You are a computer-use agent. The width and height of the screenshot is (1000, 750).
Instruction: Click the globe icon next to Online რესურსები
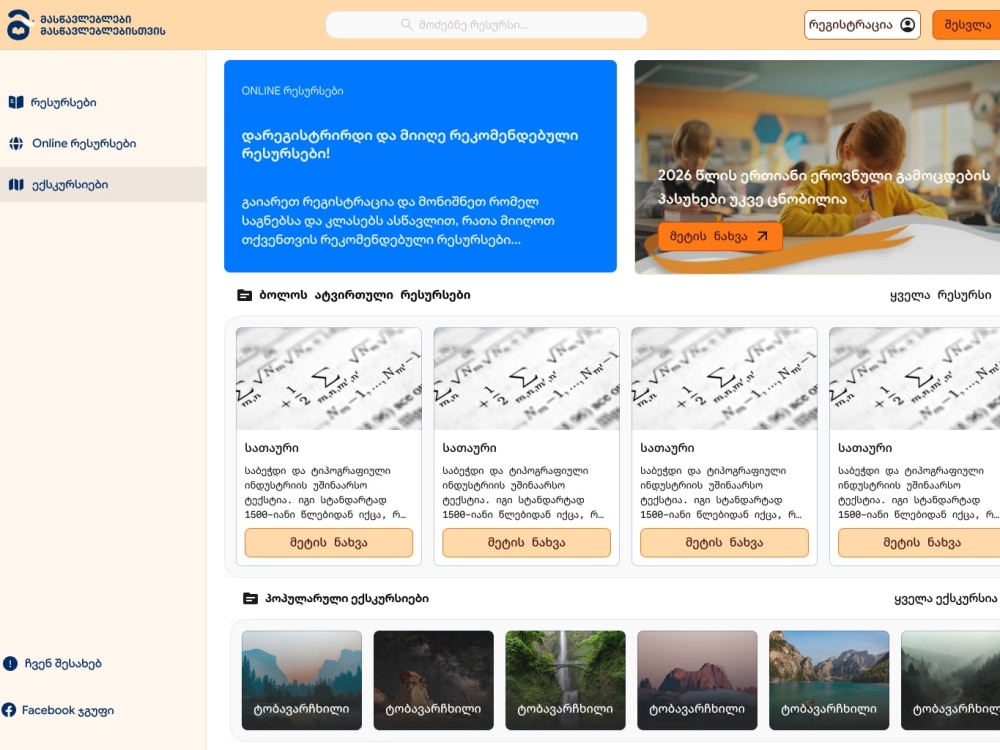(x=16, y=143)
